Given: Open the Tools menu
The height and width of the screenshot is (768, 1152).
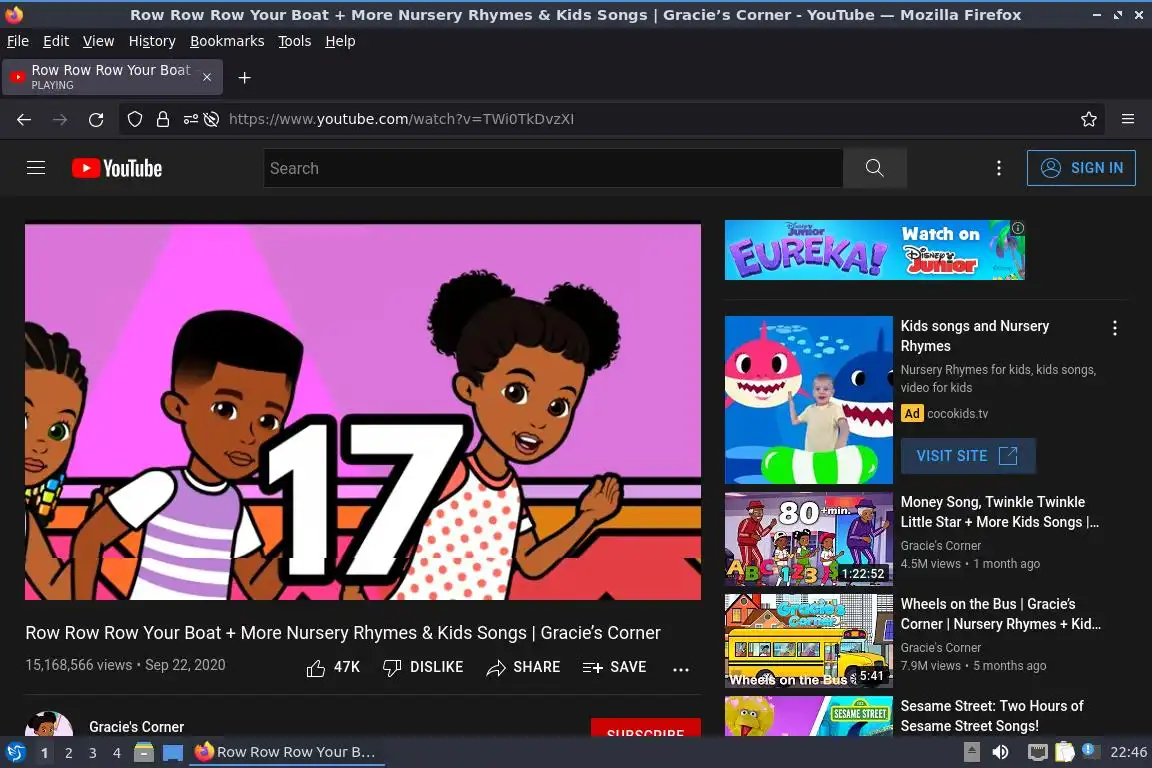Looking at the screenshot, I should pyautogui.click(x=295, y=41).
